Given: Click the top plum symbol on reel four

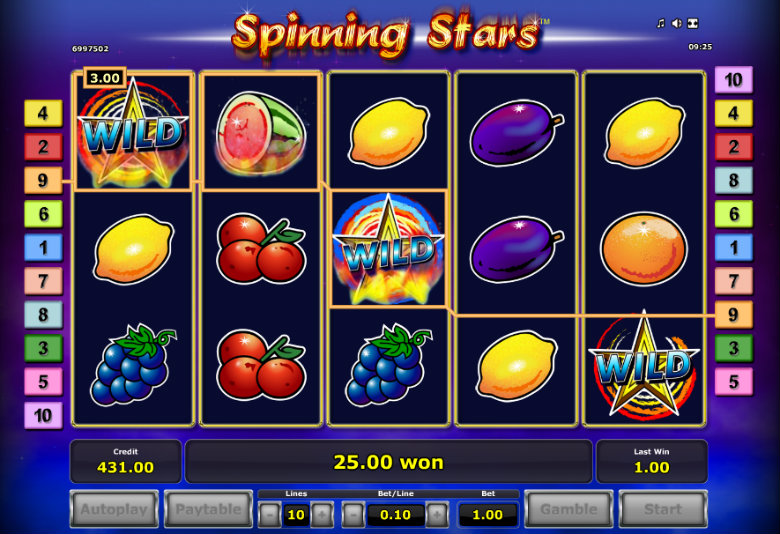Looking at the screenshot, I should pos(516,132).
